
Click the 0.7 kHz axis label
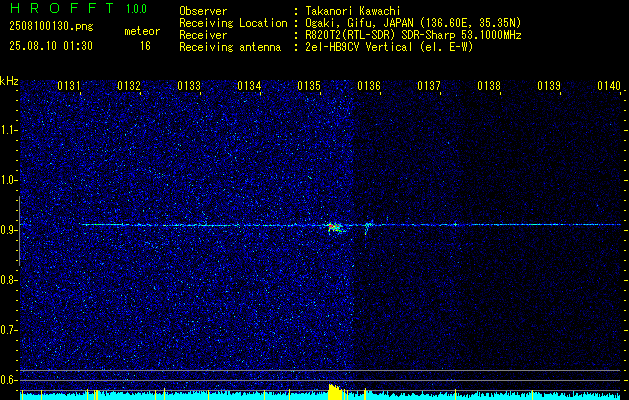point(9,330)
